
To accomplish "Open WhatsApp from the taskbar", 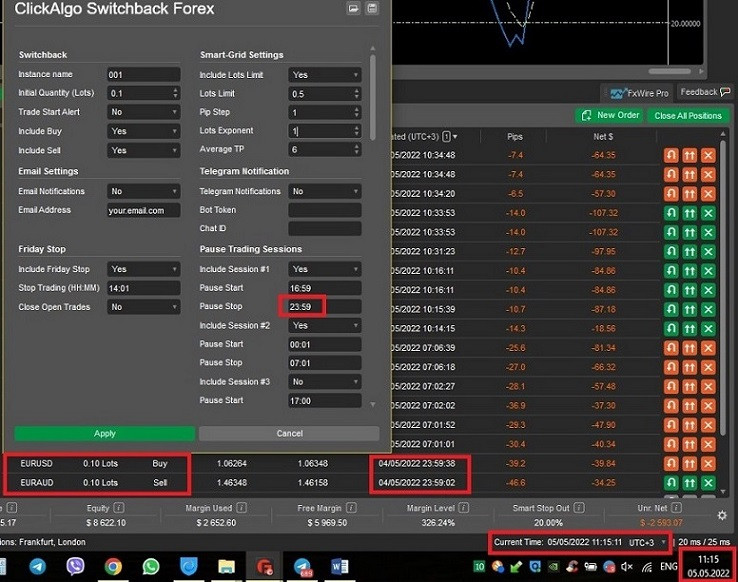I will [x=151, y=566].
